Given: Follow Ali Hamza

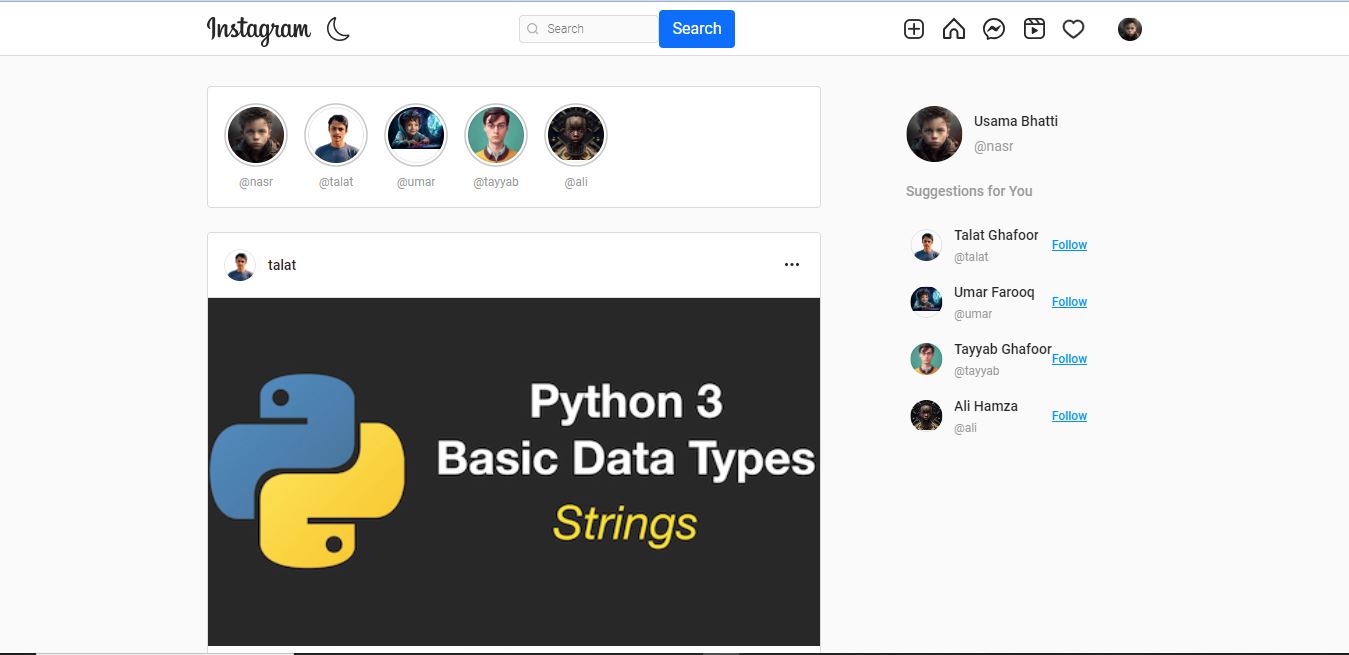Looking at the screenshot, I should 1069,416.
